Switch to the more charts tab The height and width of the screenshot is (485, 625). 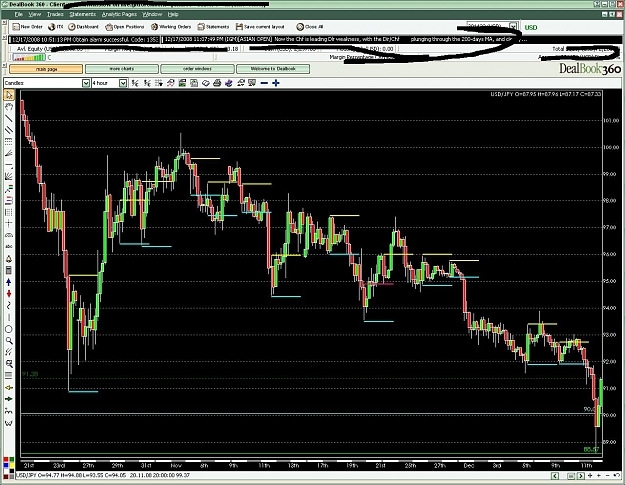tap(122, 69)
